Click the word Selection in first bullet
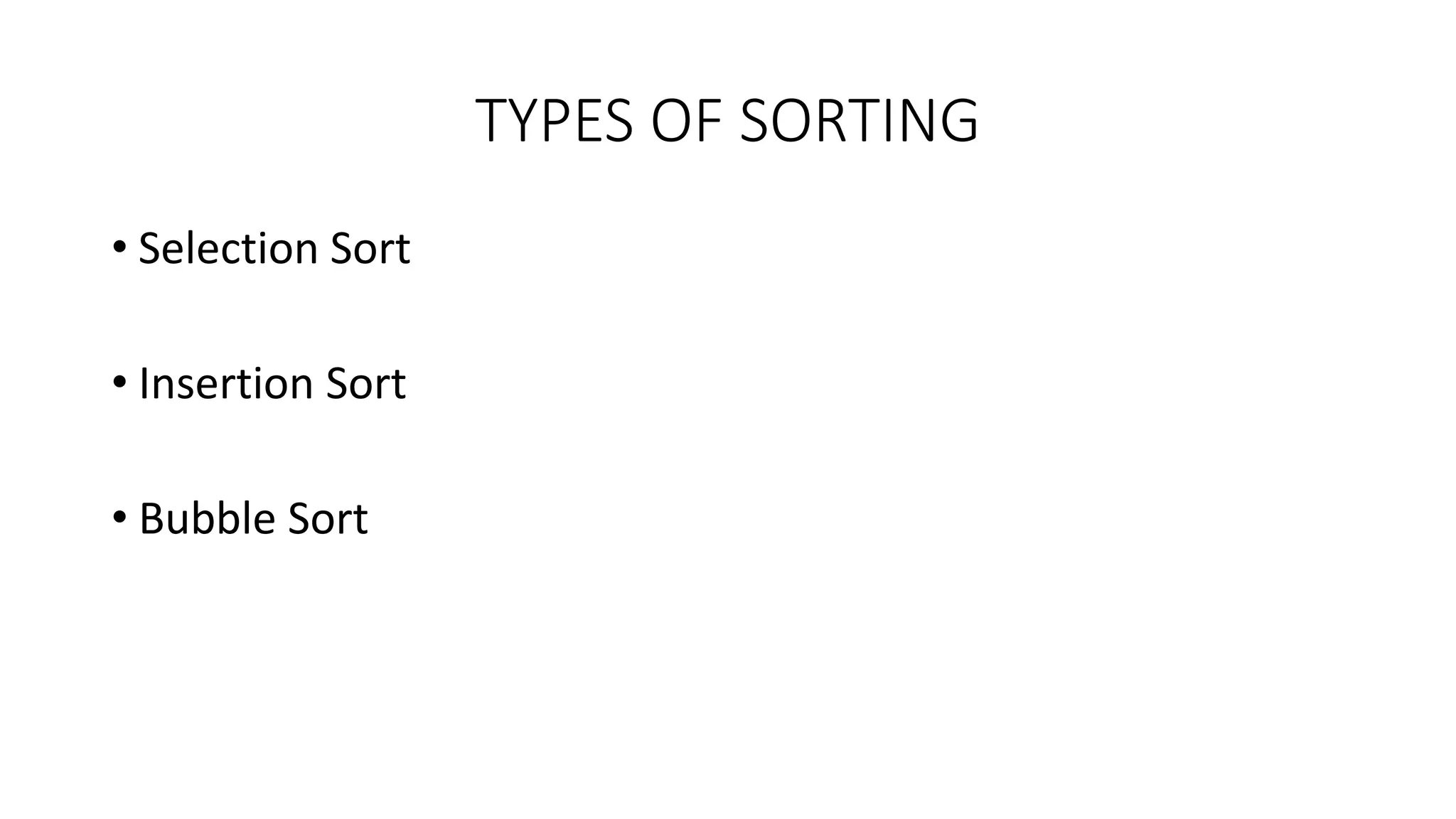Screen dimensions: 1456x819 point(228,248)
